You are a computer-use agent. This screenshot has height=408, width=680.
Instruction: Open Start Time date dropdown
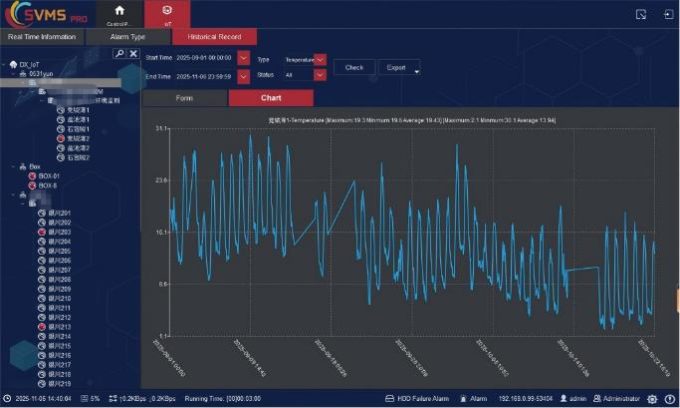tap(244, 58)
